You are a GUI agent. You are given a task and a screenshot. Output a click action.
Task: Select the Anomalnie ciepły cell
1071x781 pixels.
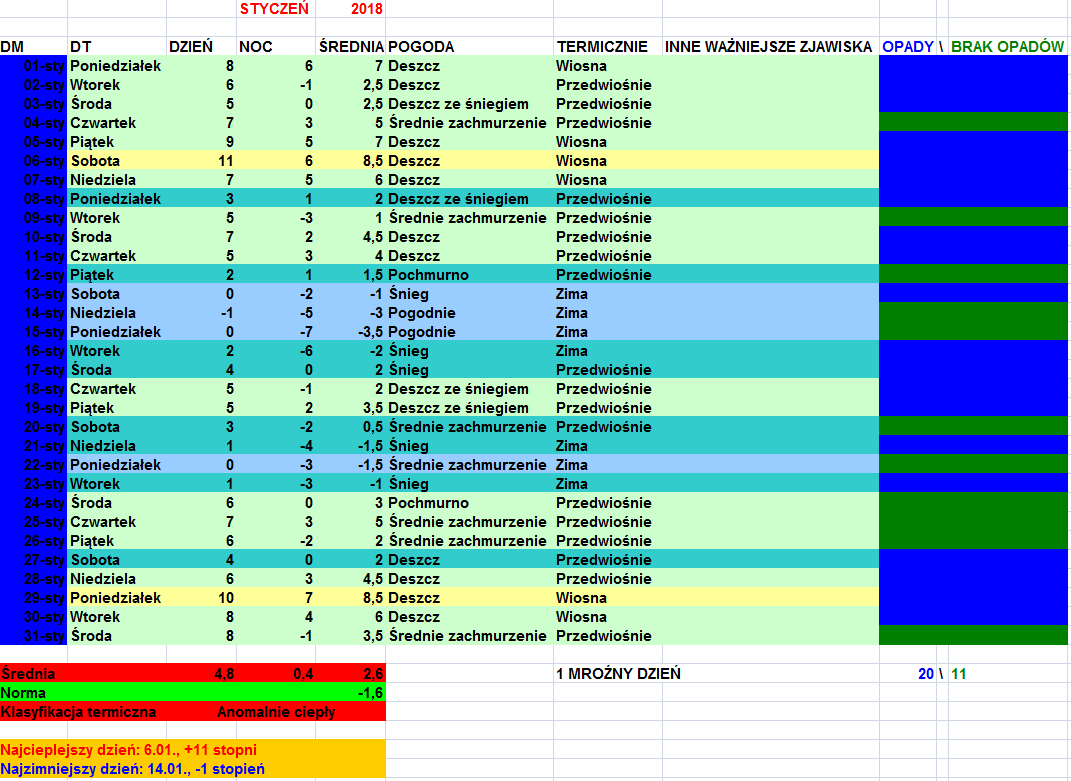276,712
